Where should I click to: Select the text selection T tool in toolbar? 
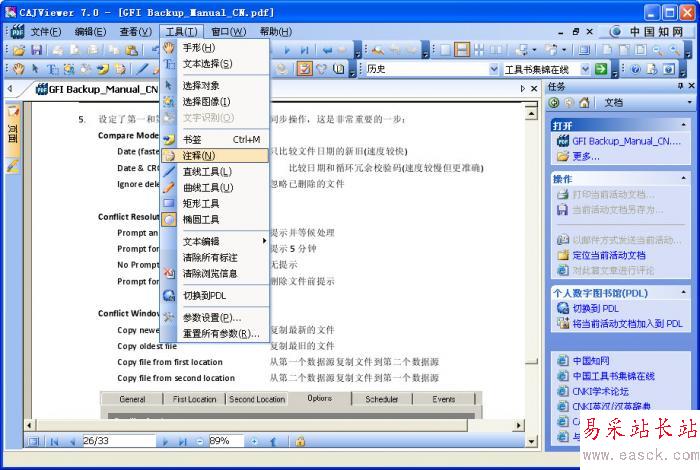(52, 69)
